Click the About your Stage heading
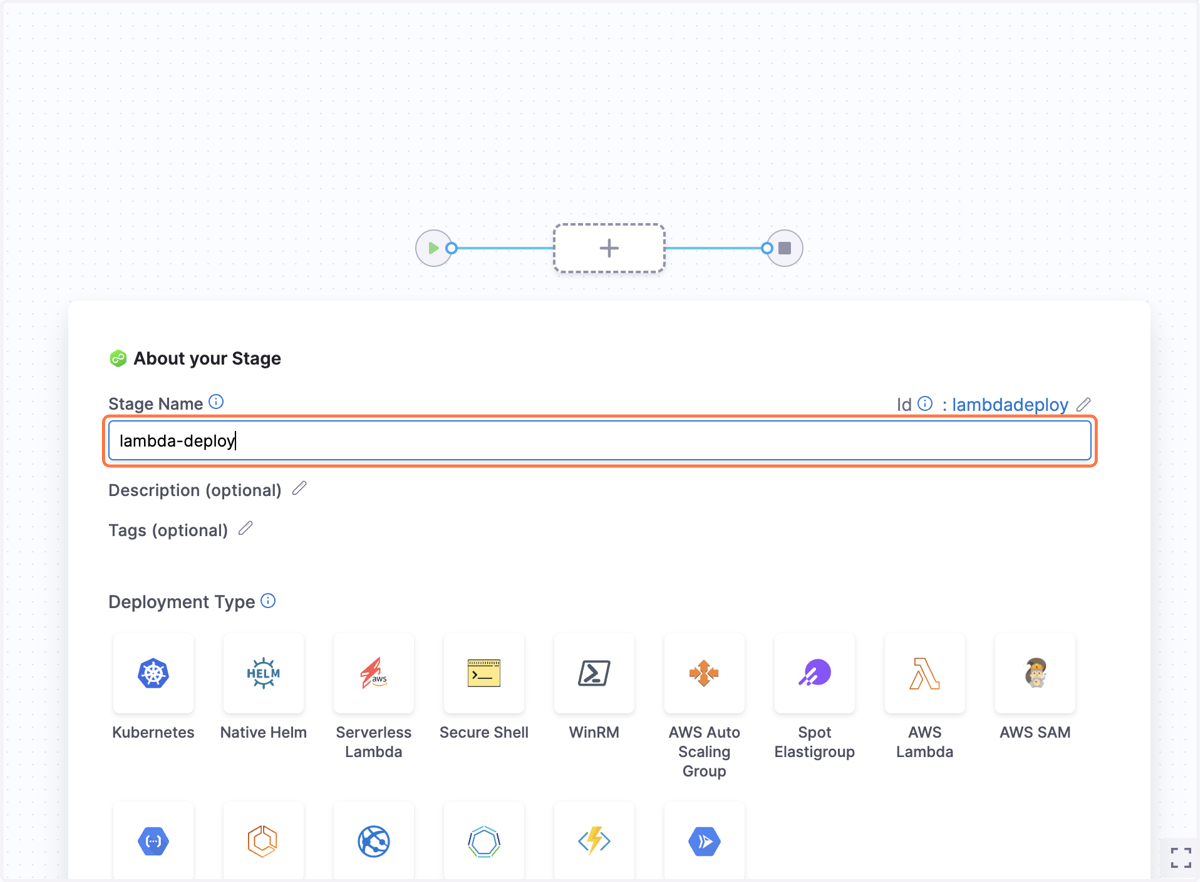Viewport: 1200px width, 882px height. [207, 358]
